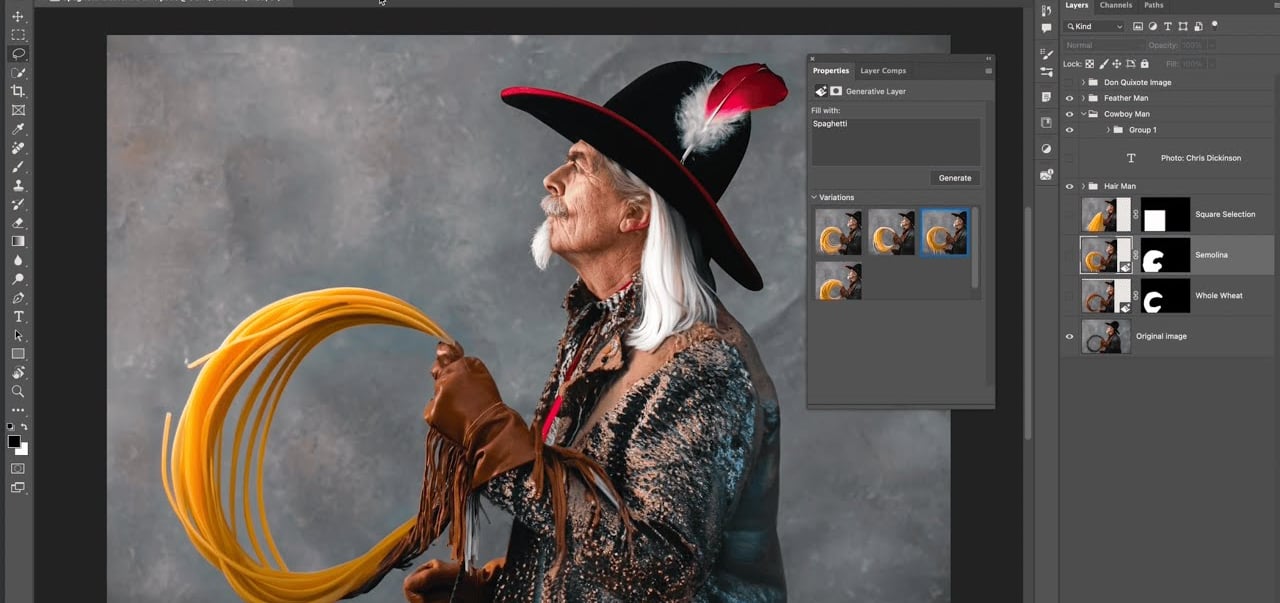Select the Lasso tool
The height and width of the screenshot is (603, 1280).
(x=18, y=54)
